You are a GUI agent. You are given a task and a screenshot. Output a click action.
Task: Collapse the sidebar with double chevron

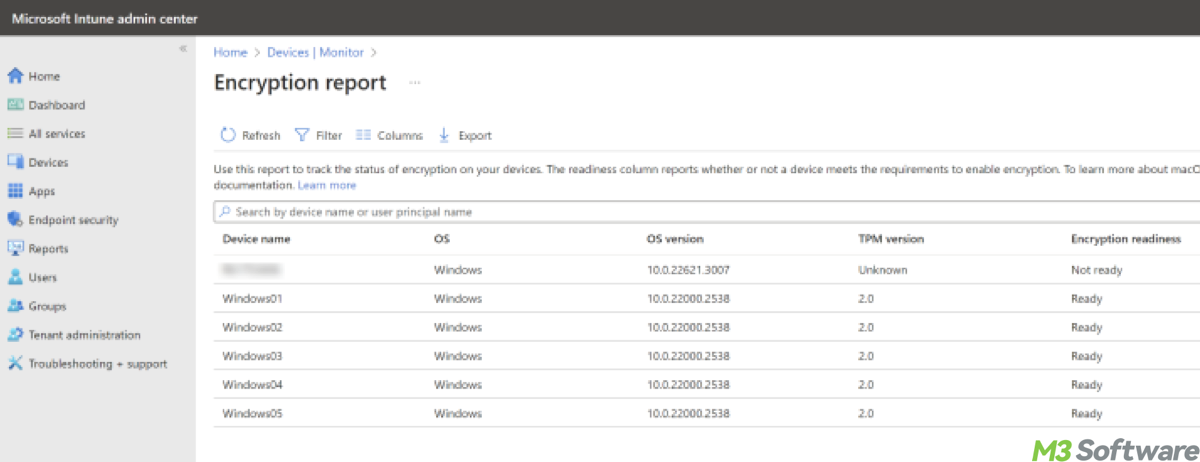coord(183,49)
